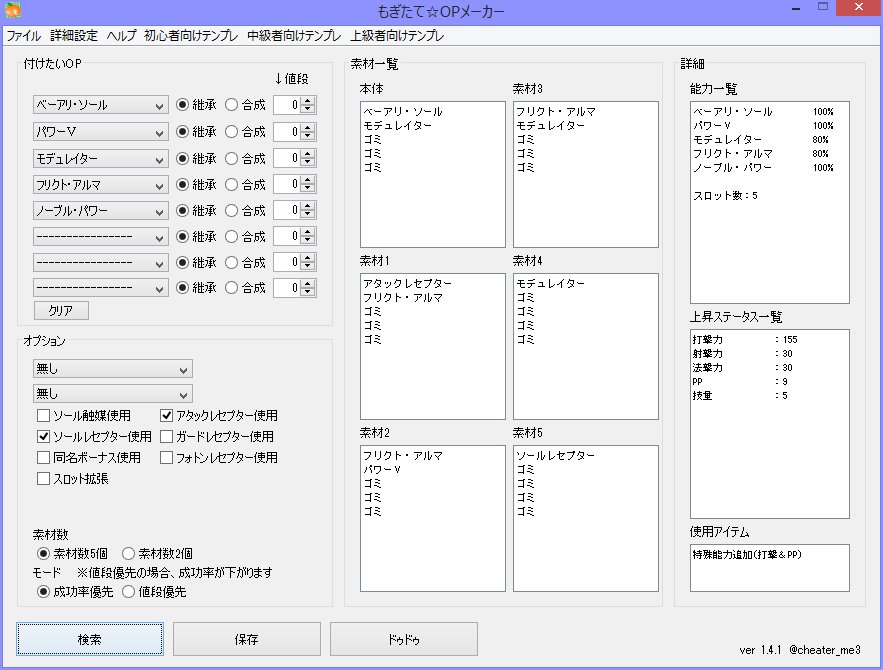Enable ガードレセプター使用
Image resolution: width=883 pixels, height=670 pixels.
pyautogui.click(x=217, y=436)
